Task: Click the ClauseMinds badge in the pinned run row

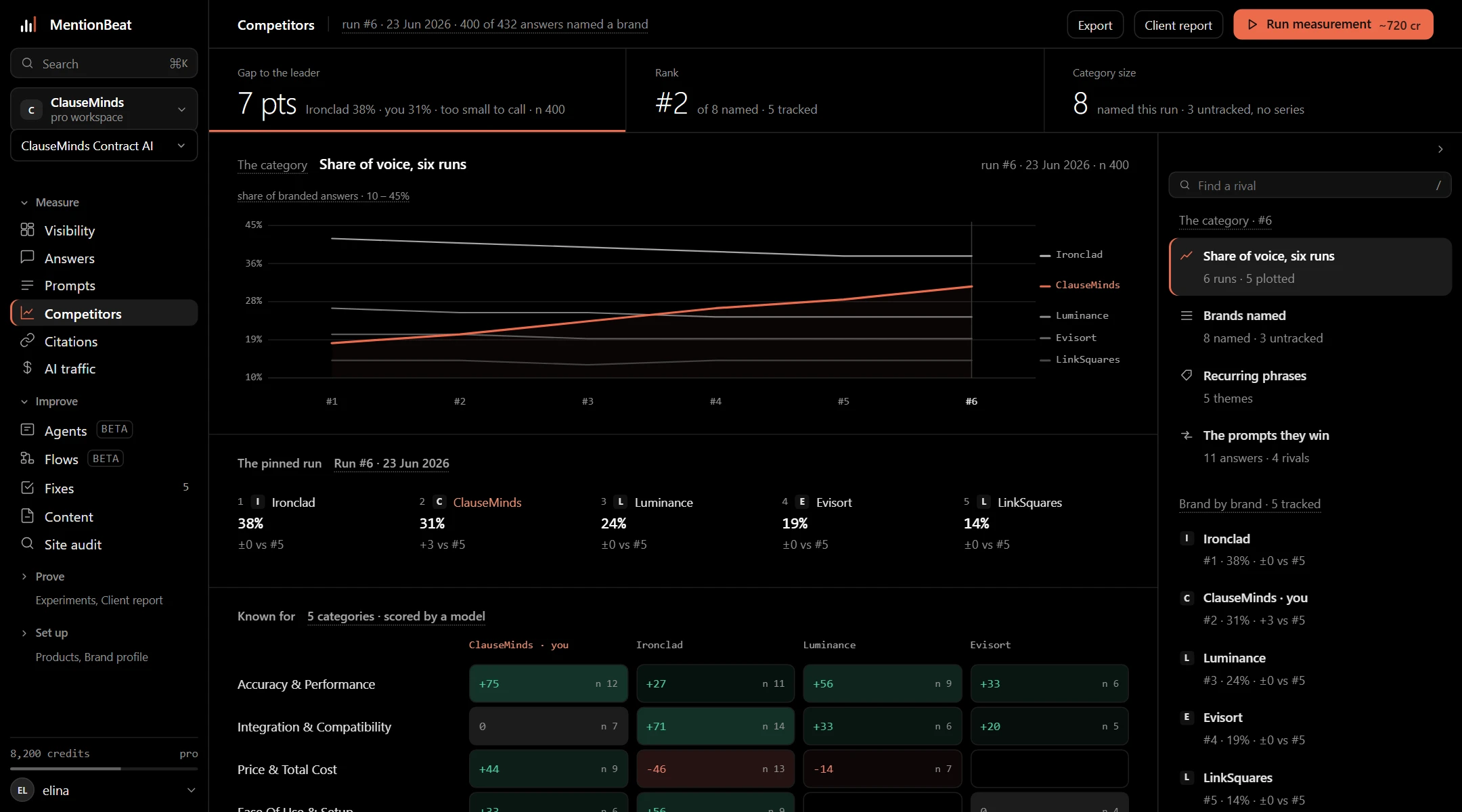Action: pyautogui.click(x=439, y=502)
